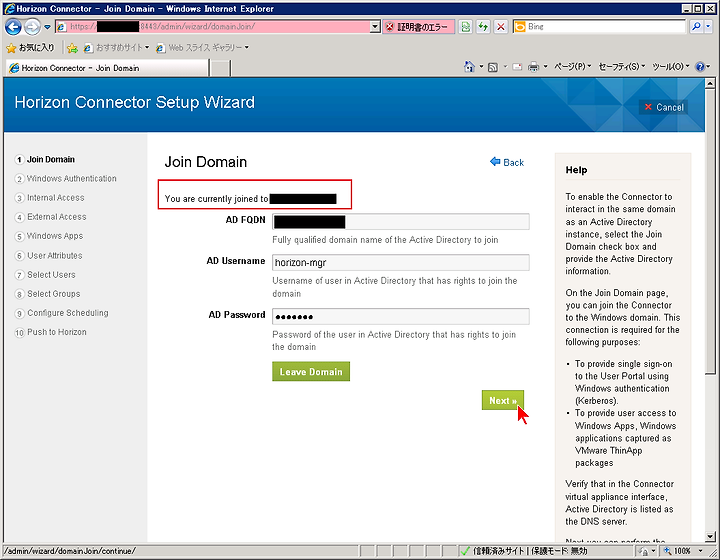Viewport: 720px width, 560px height.
Task: Select the Horizon Connector - Join Domain tab
Action: pos(107,68)
